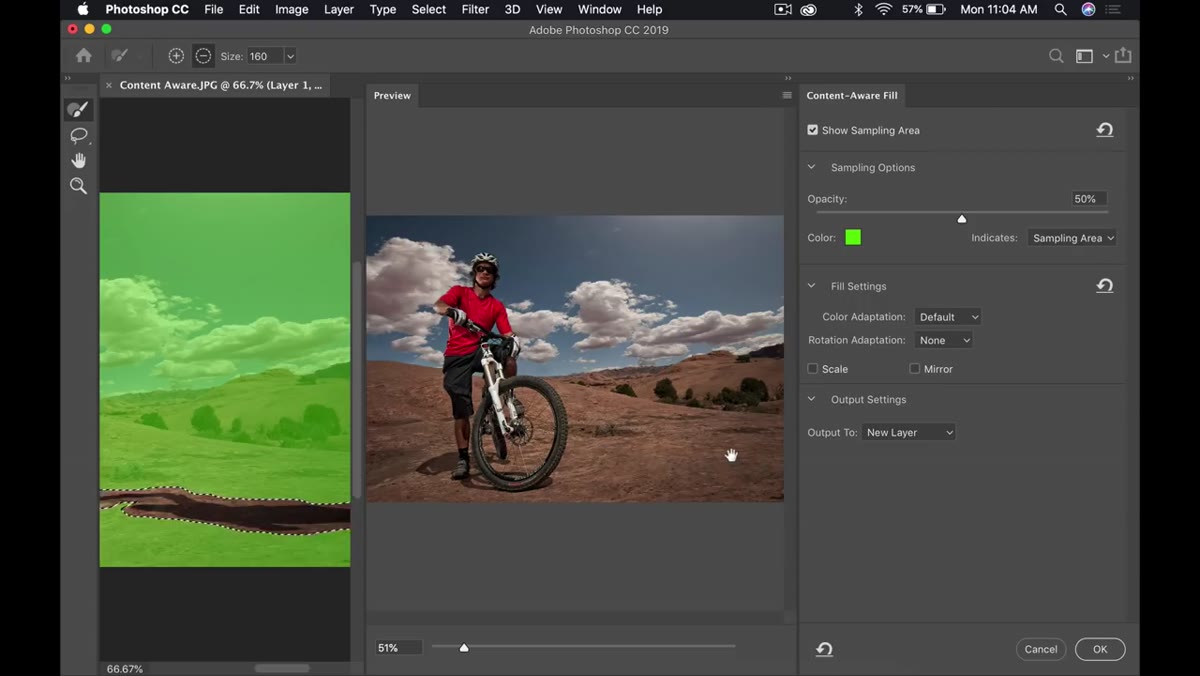
Task: Open Siri from the menu bar
Action: [x=1088, y=9]
